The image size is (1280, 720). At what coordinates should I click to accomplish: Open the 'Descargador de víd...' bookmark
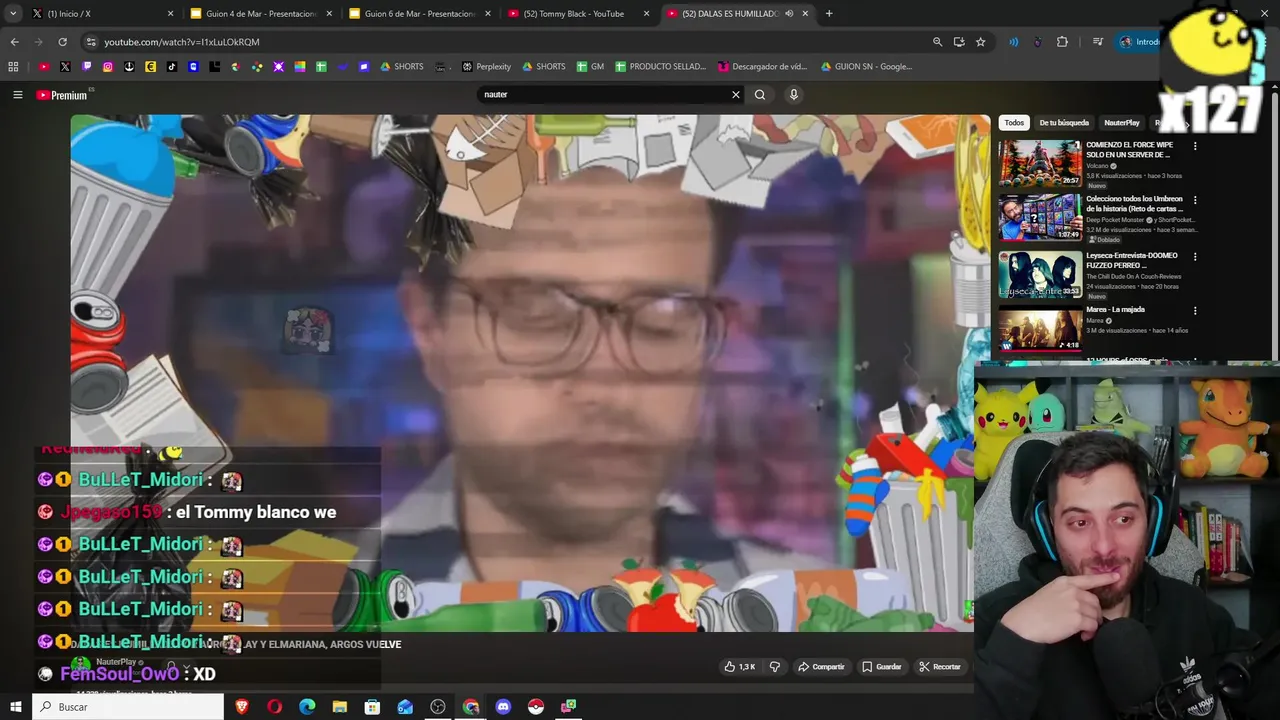(762, 67)
